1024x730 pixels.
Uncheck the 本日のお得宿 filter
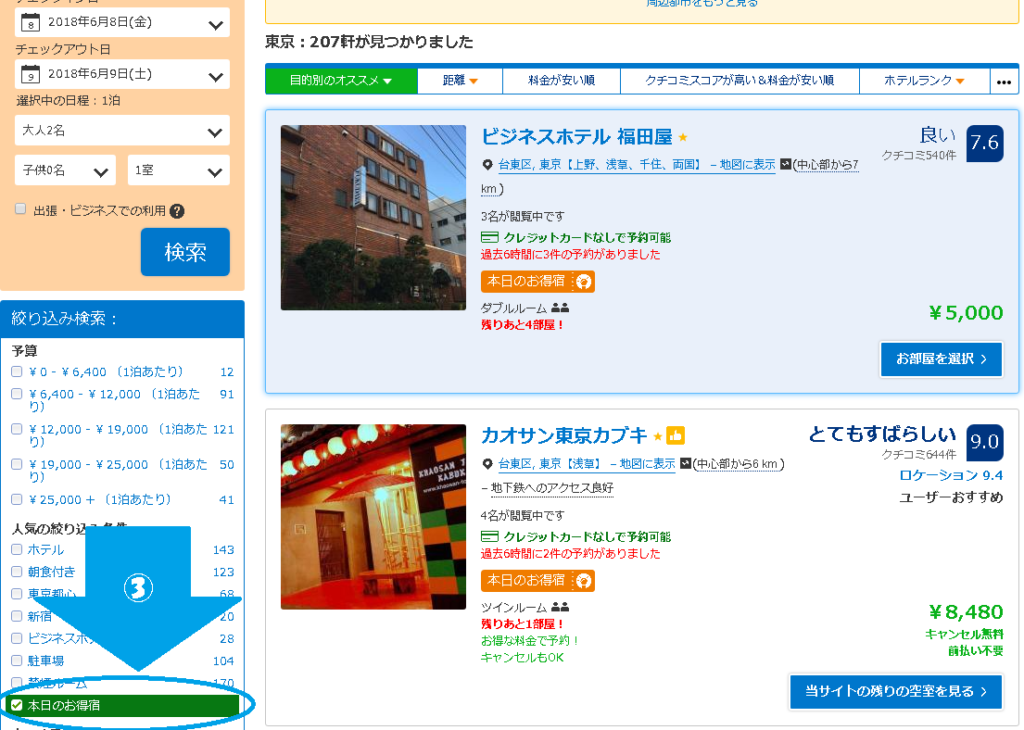tap(17, 706)
